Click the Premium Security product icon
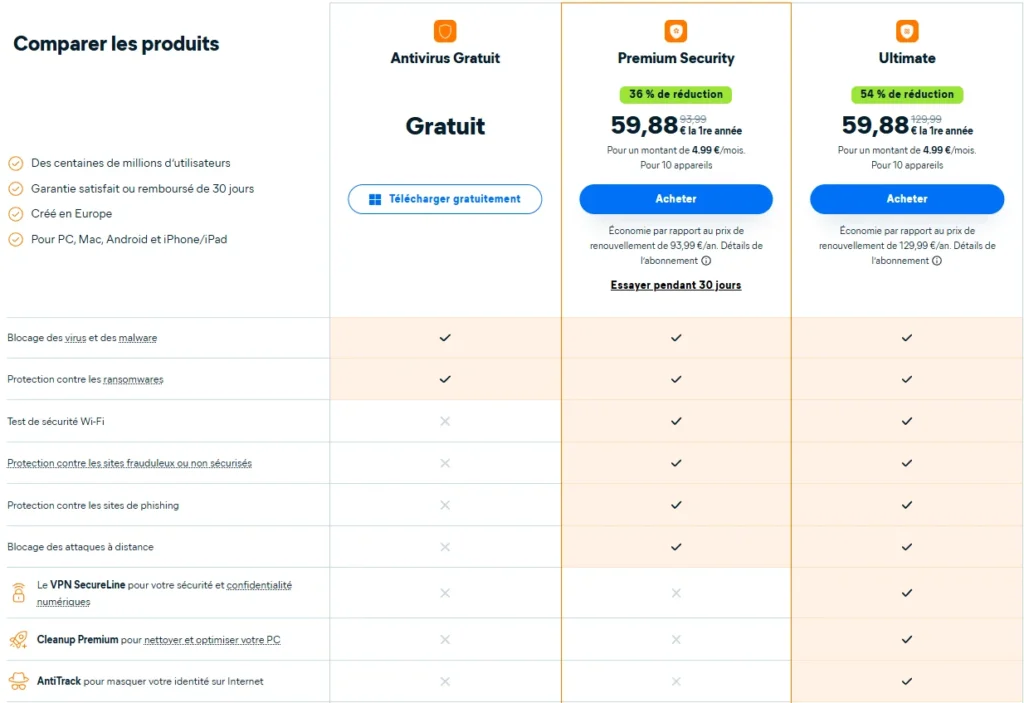 pos(676,31)
